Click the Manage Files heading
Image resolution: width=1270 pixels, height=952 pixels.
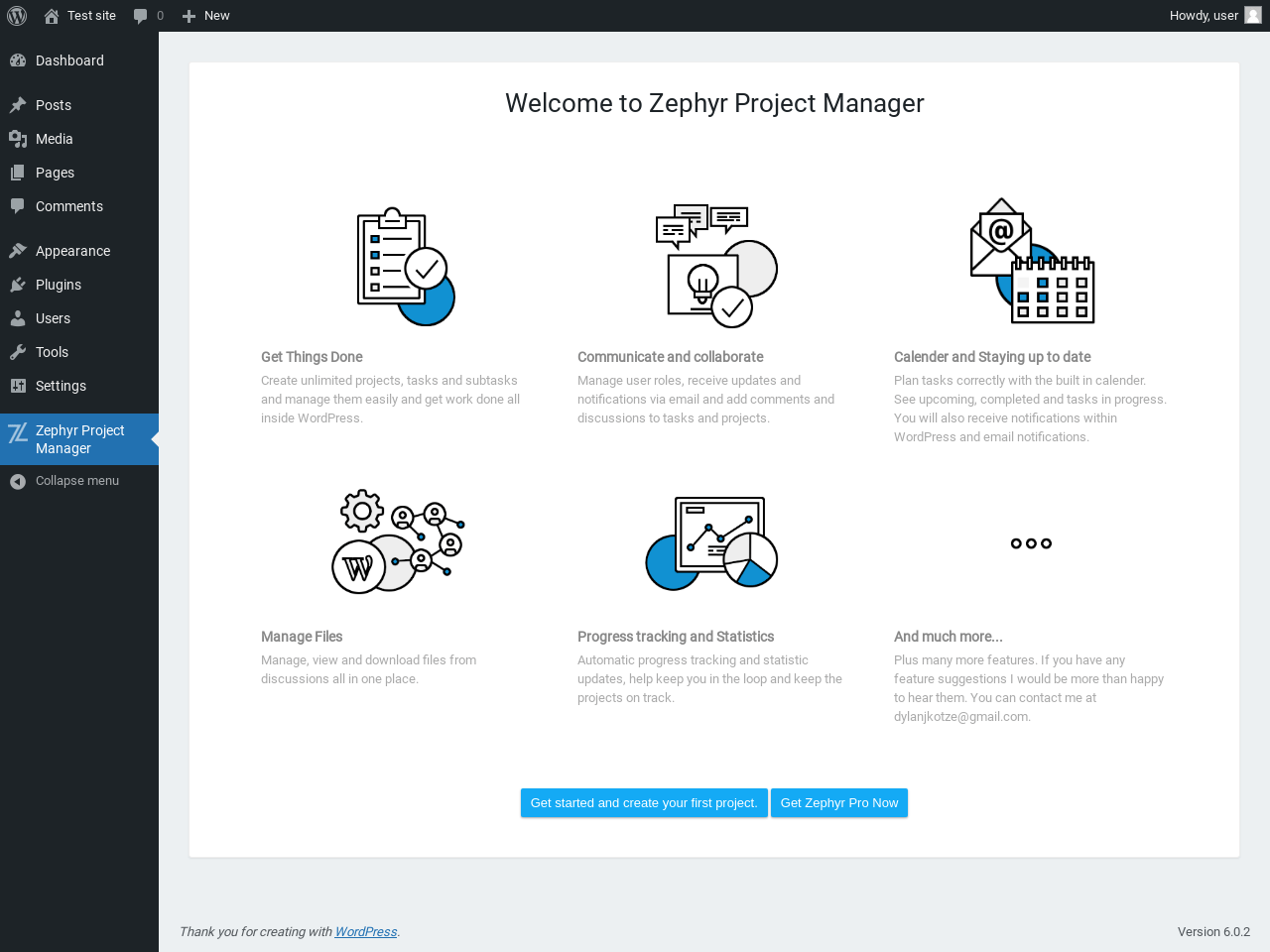(x=302, y=637)
